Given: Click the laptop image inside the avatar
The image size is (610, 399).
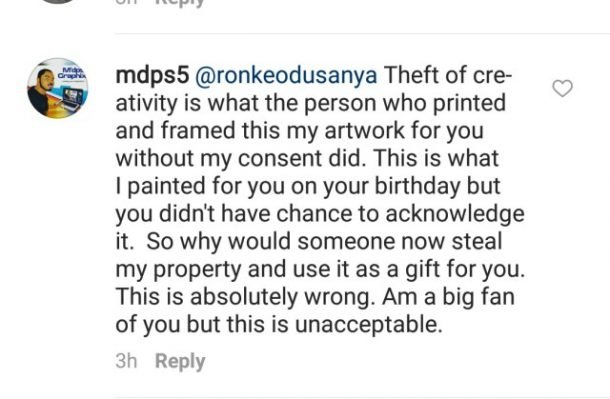Looking at the screenshot, I should coord(72,99).
